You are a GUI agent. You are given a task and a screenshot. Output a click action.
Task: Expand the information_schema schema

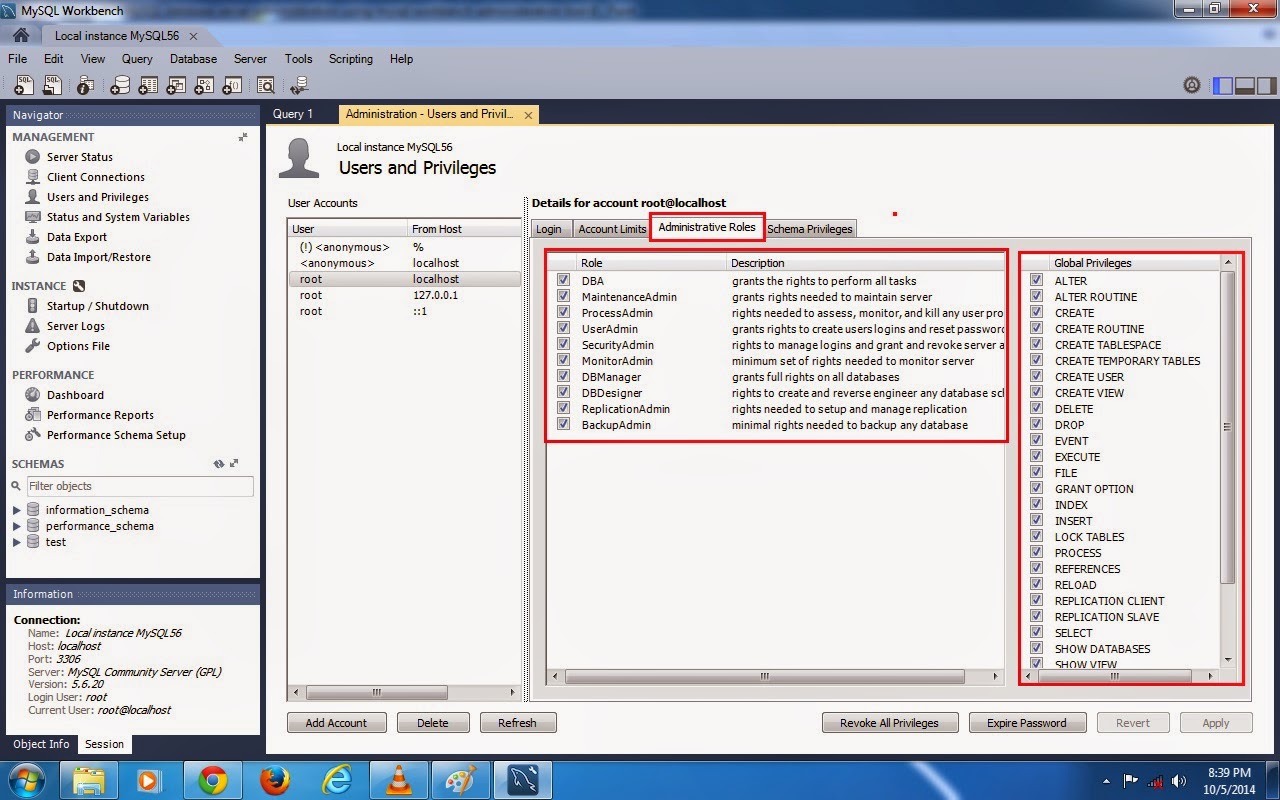point(17,510)
